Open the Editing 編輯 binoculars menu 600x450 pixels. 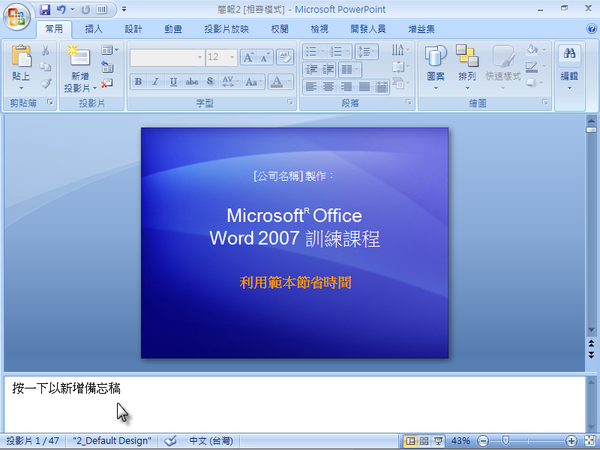tap(569, 67)
